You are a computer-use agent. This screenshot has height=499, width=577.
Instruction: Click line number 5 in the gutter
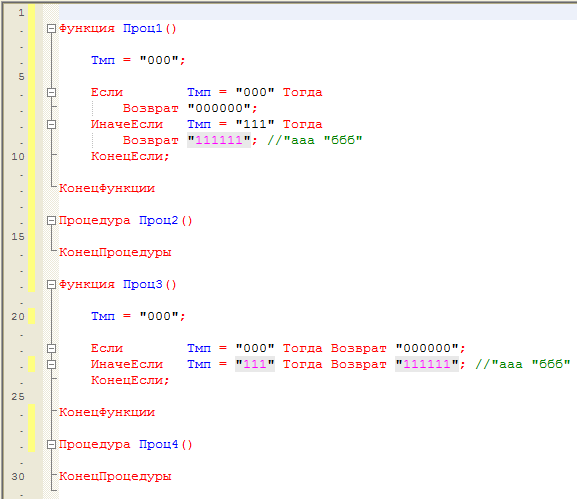click(x=21, y=77)
